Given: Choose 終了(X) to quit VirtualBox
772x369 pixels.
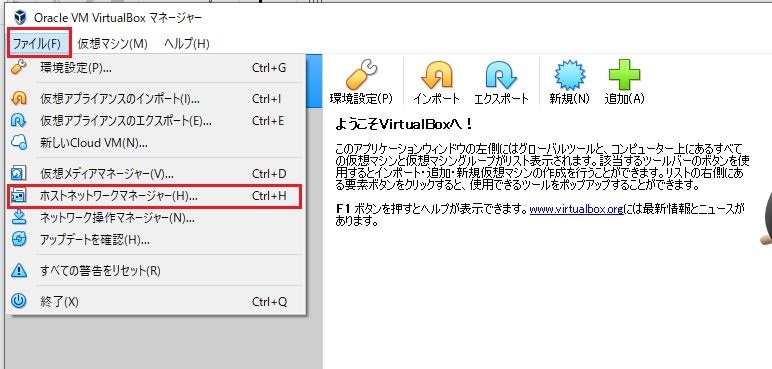Looking at the screenshot, I should (x=156, y=301).
